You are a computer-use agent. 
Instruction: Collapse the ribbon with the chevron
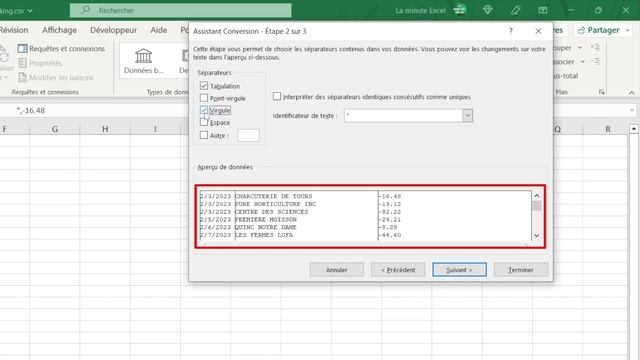[631, 93]
